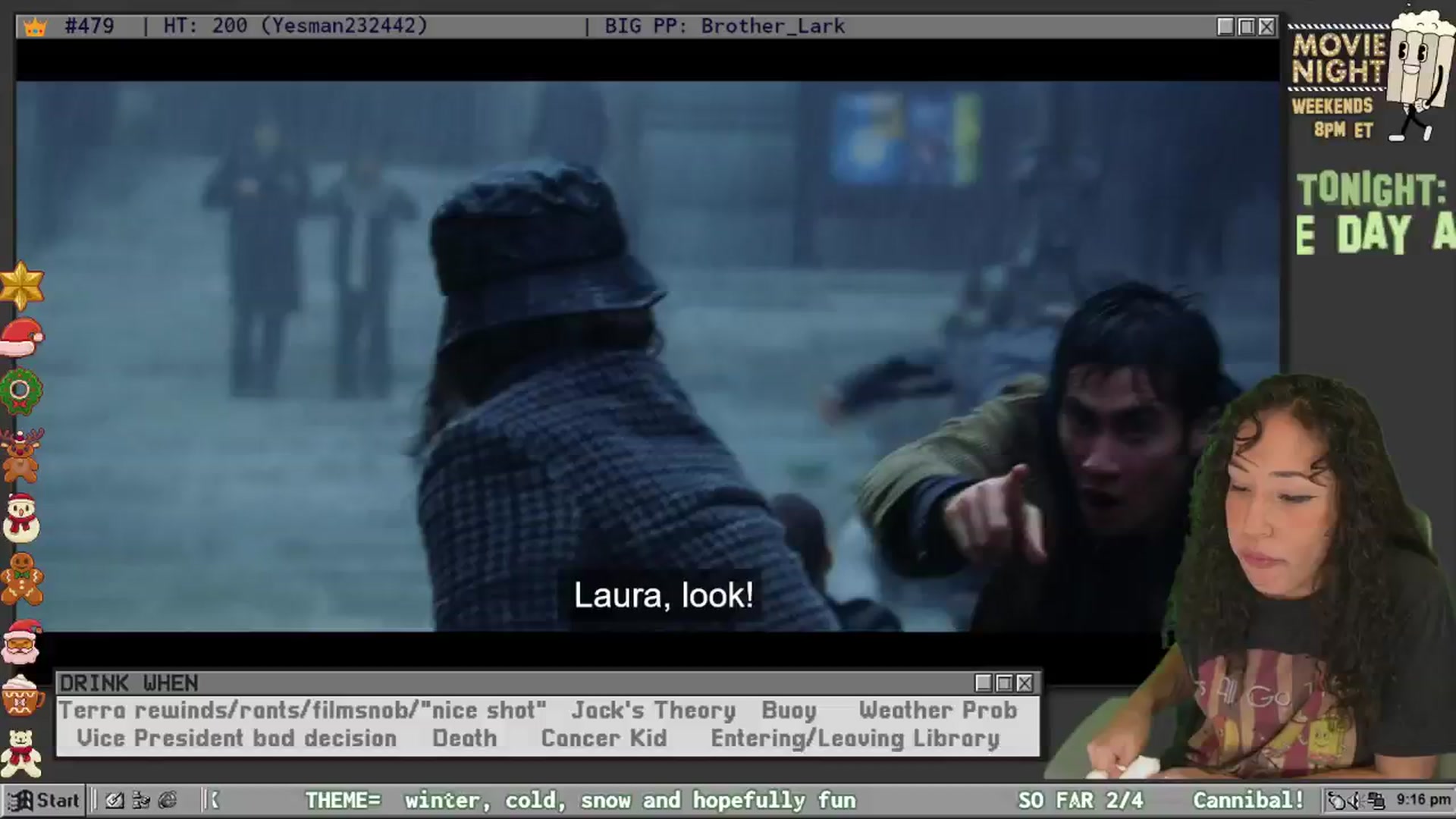Screen dimensions: 1456x819
Task: Click the DRINK WHEN window title
Action: pyautogui.click(x=129, y=683)
